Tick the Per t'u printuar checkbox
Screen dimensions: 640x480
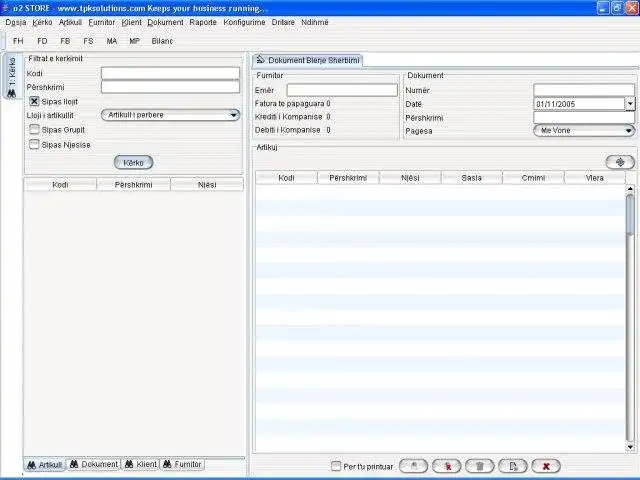pyautogui.click(x=336, y=466)
